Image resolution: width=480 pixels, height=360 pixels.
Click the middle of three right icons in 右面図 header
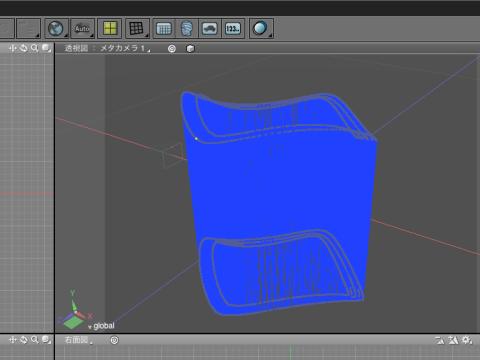453,340
